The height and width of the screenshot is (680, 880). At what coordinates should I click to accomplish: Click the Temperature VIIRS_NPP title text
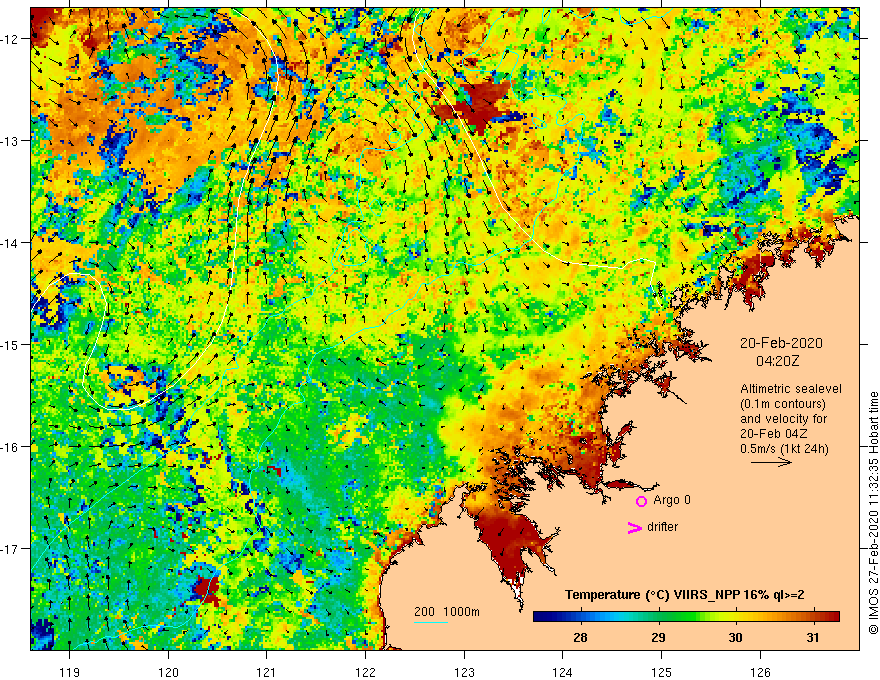[x=685, y=595]
